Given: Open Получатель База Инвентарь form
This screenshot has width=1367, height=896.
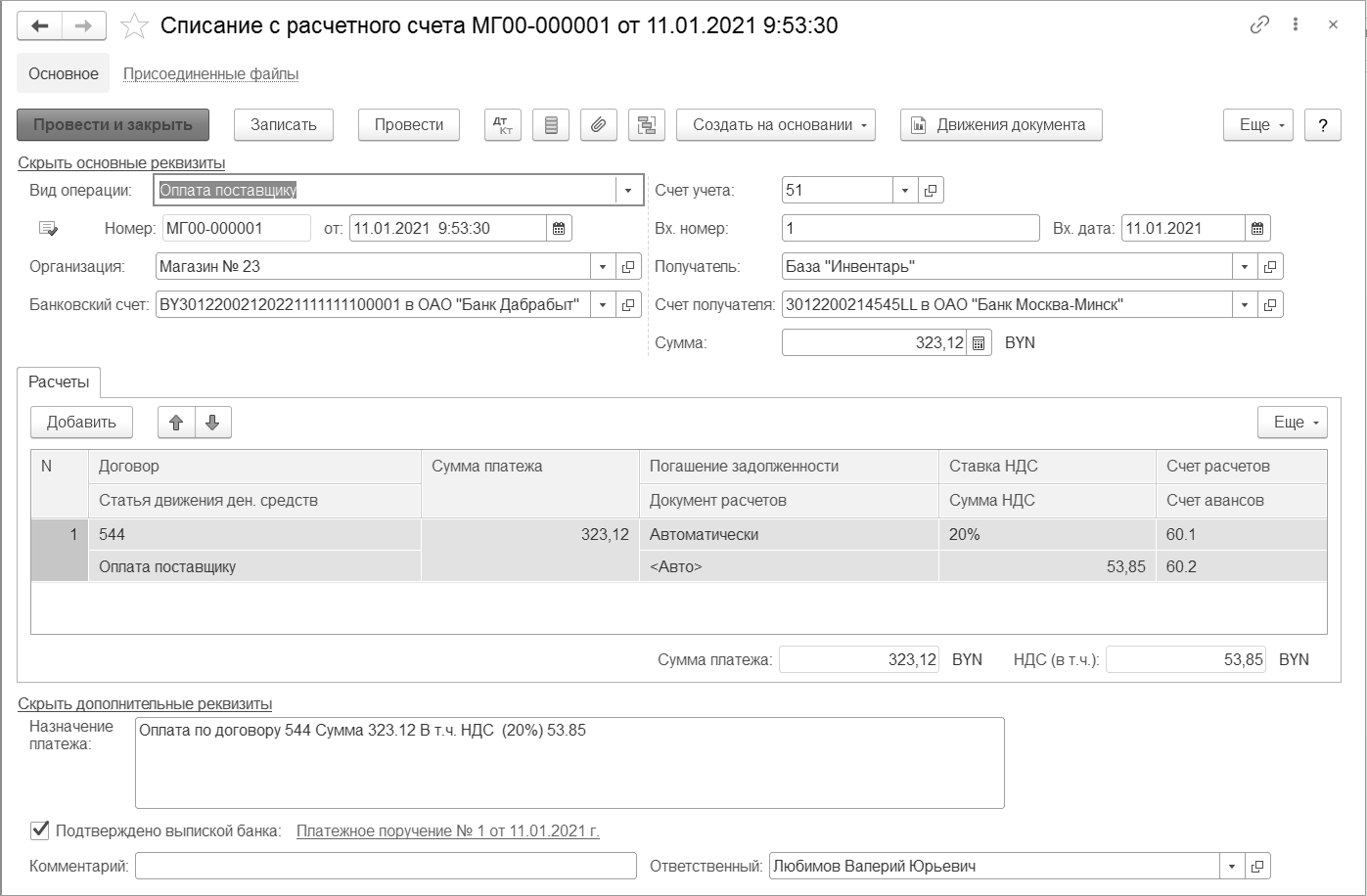Looking at the screenshot, I should click(x=1270, y=267).
